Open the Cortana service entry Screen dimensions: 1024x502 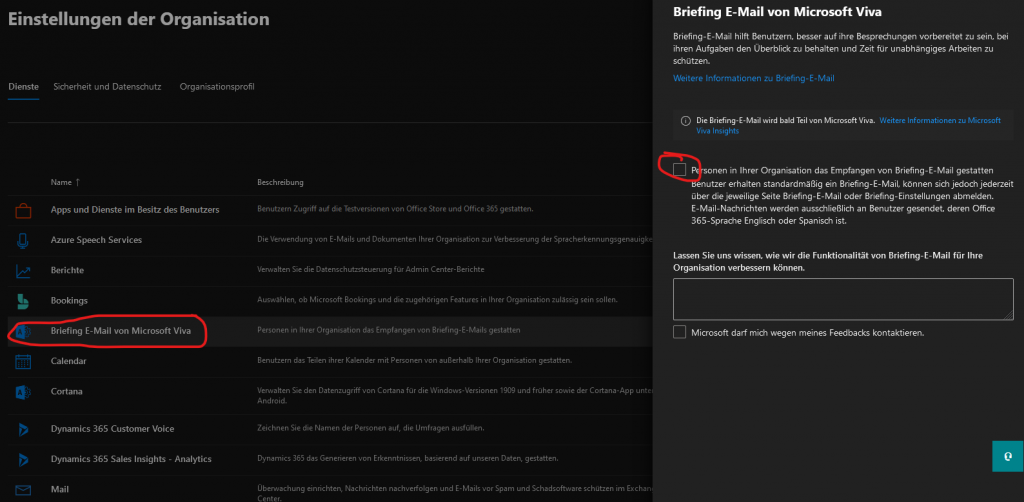[x=67, y=391]
